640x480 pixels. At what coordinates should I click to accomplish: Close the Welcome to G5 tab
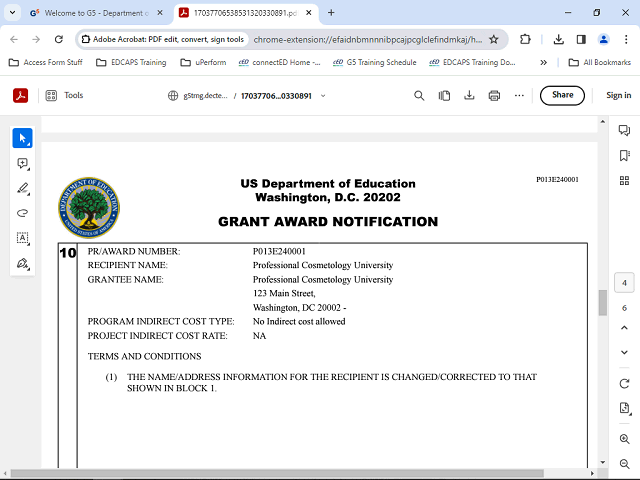tap(160, 13)
